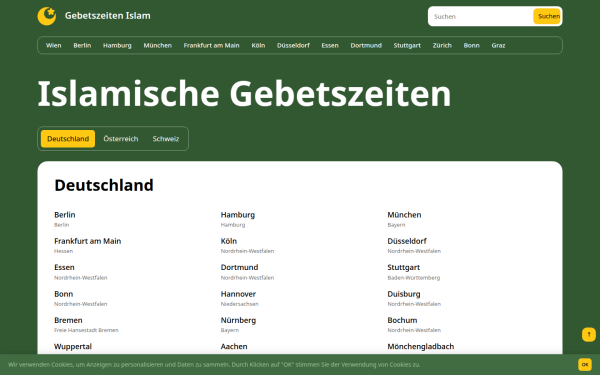The width and height of the screenshot is (600, 375).
Task: Open the Hannover city link
Action: coord(238,294)
